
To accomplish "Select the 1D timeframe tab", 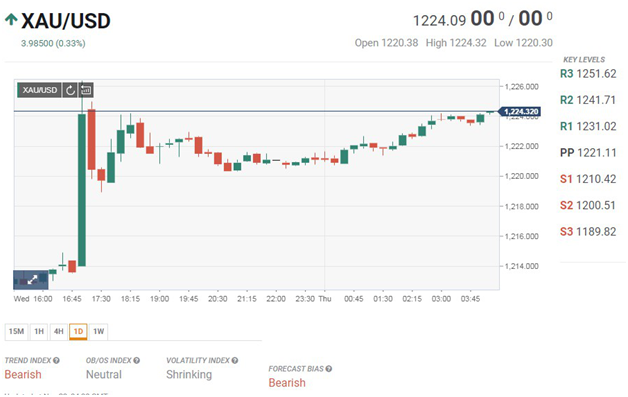I will [x=78, y=331].
